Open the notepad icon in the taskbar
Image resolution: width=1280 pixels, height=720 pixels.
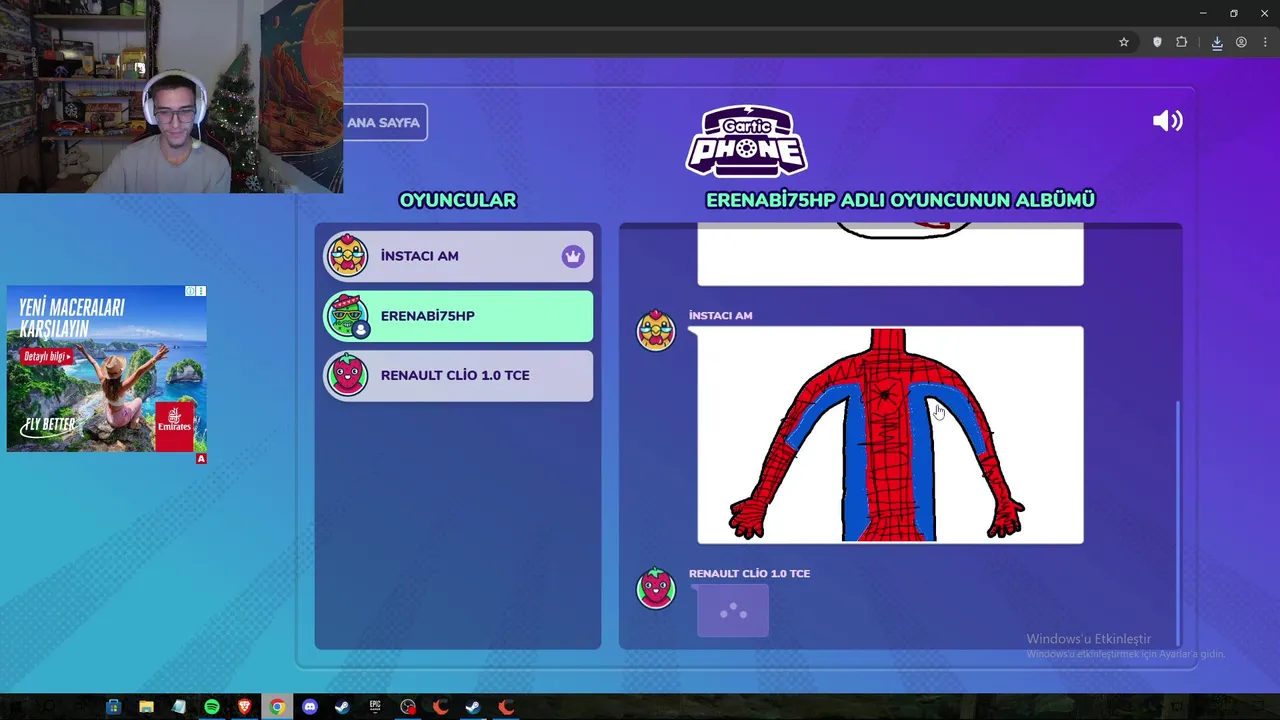coord(179,707)
